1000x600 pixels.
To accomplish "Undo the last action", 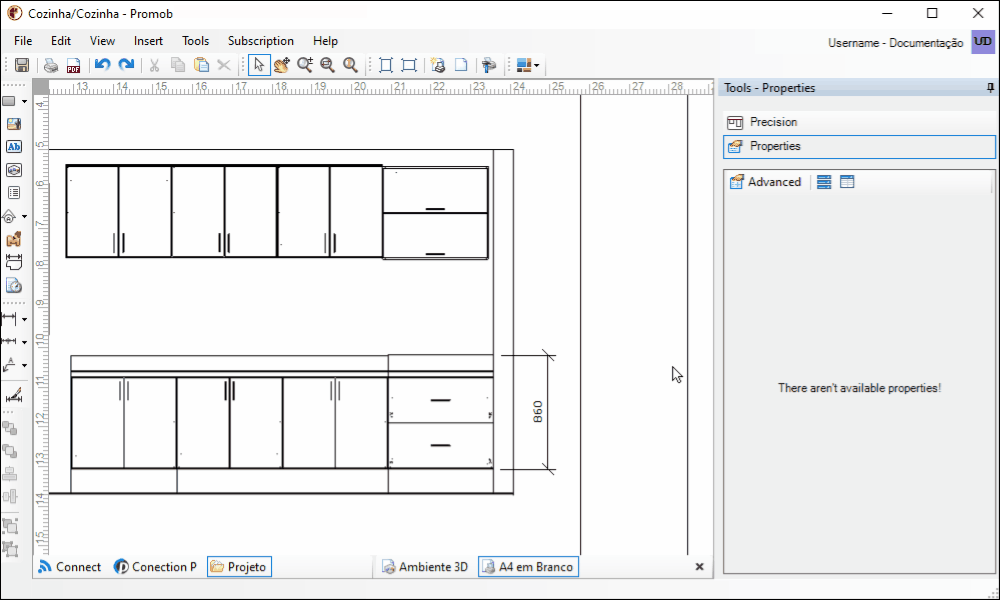I will pyautogui.click(x=103, y=65).
